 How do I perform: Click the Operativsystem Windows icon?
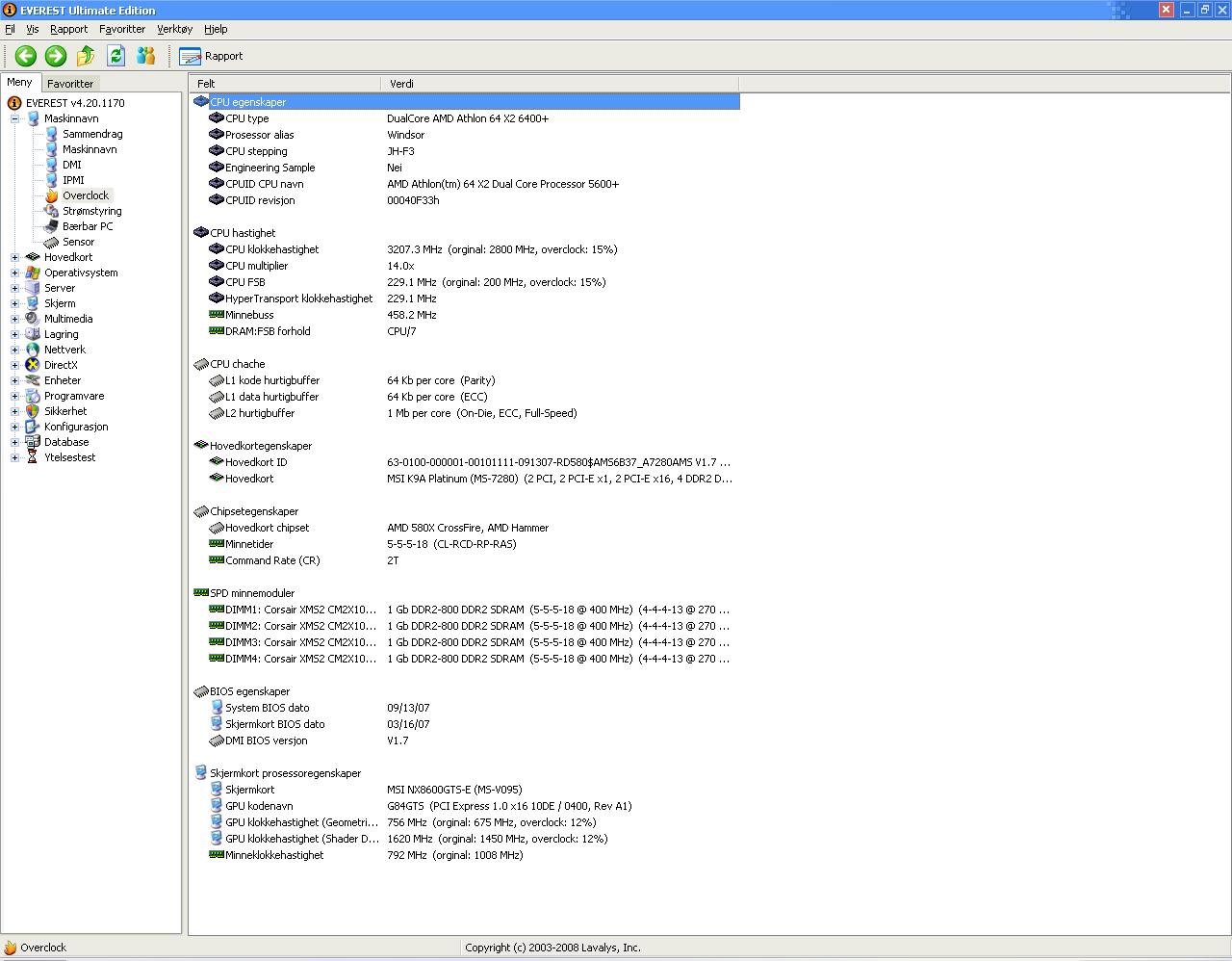pos(33,273)
